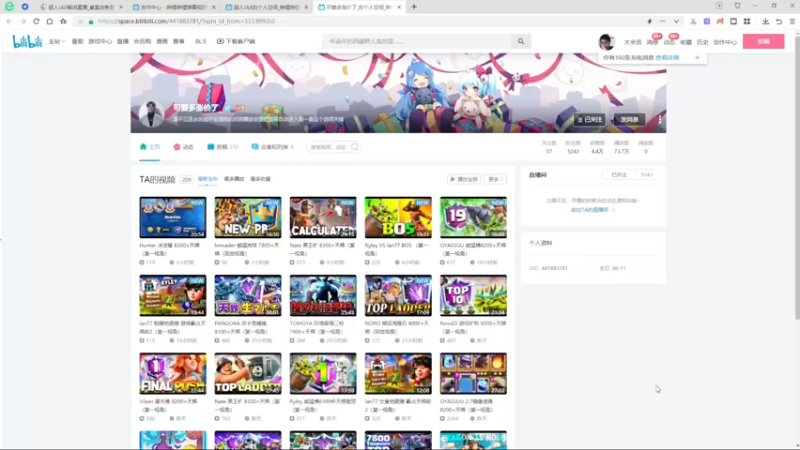Click 下载客户端 download client link
This screenshot has width=800, height=450.
point(236,41)
